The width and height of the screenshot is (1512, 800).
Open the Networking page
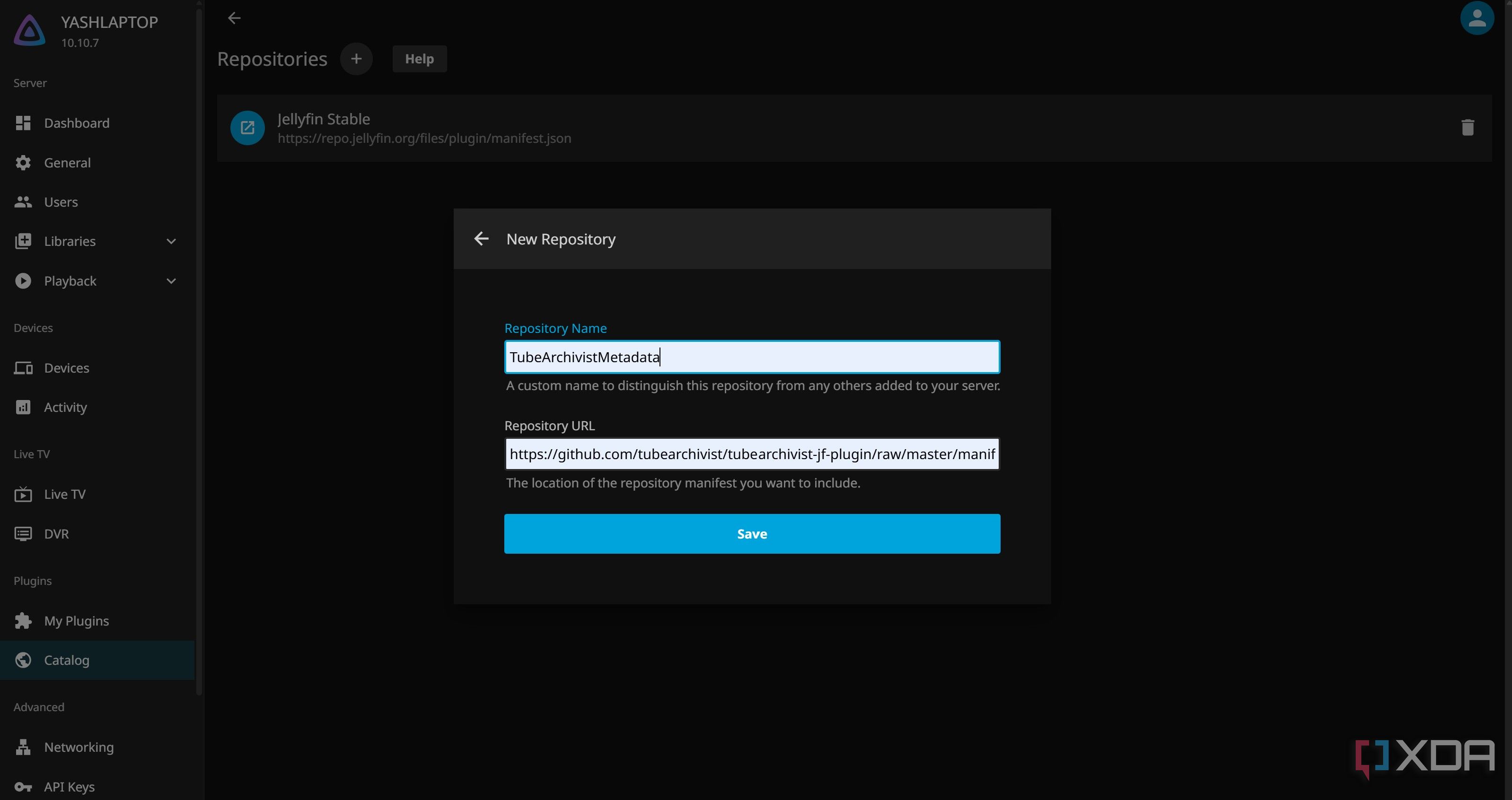pos(97,747)
